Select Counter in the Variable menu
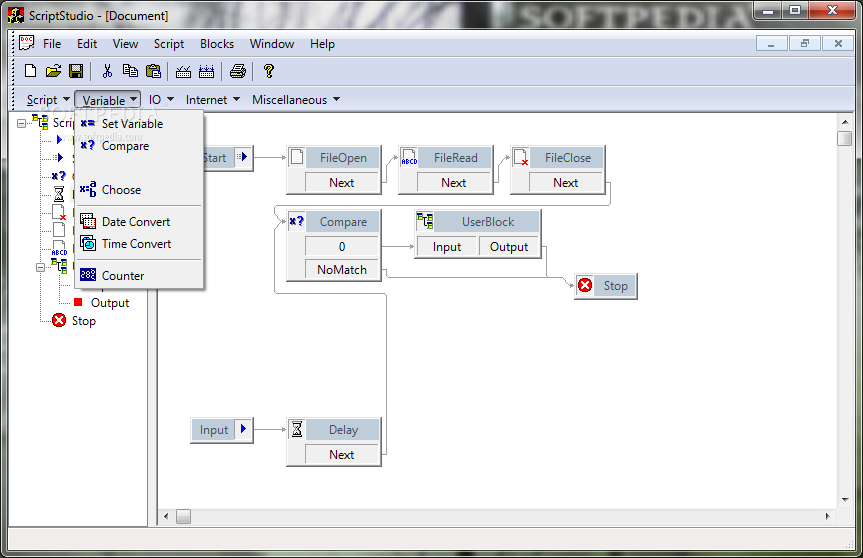Image resolution: width=863 pixels, height=558 pixels. 139,276
